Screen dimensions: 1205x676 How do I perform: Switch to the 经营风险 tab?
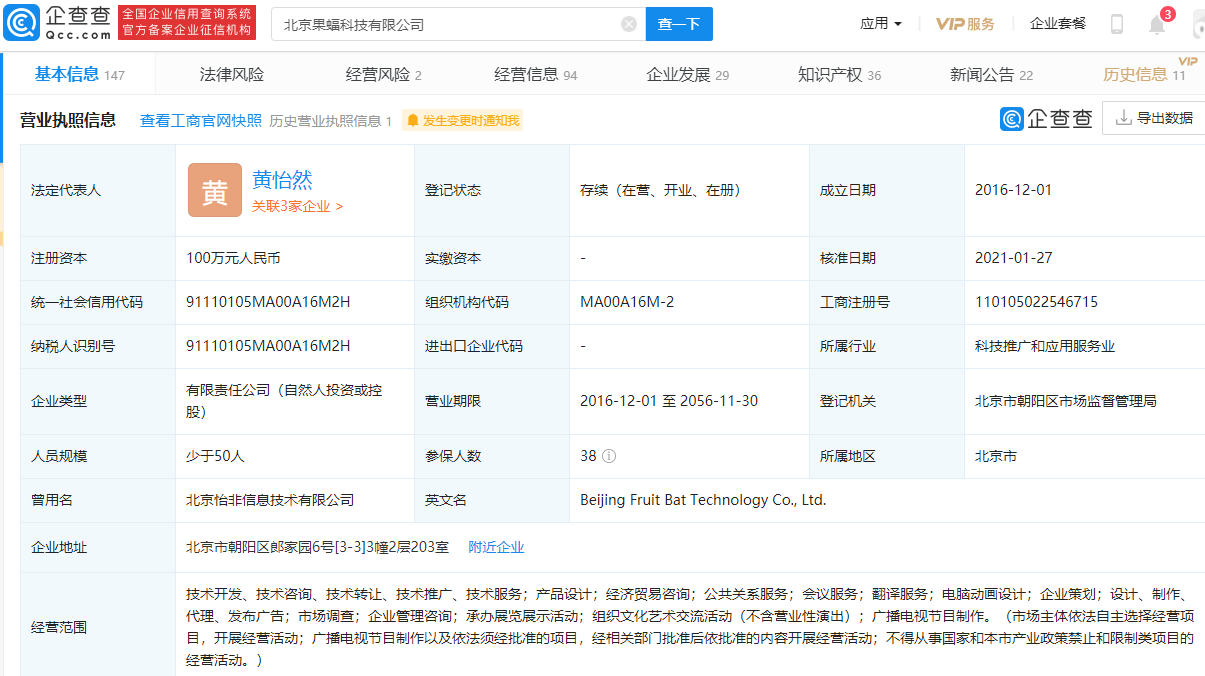pyautogui.click(x=384, y=74)
